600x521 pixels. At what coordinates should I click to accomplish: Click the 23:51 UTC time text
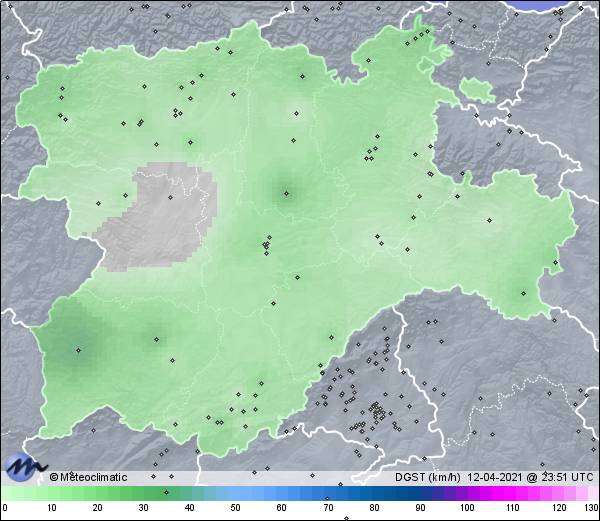566,477
